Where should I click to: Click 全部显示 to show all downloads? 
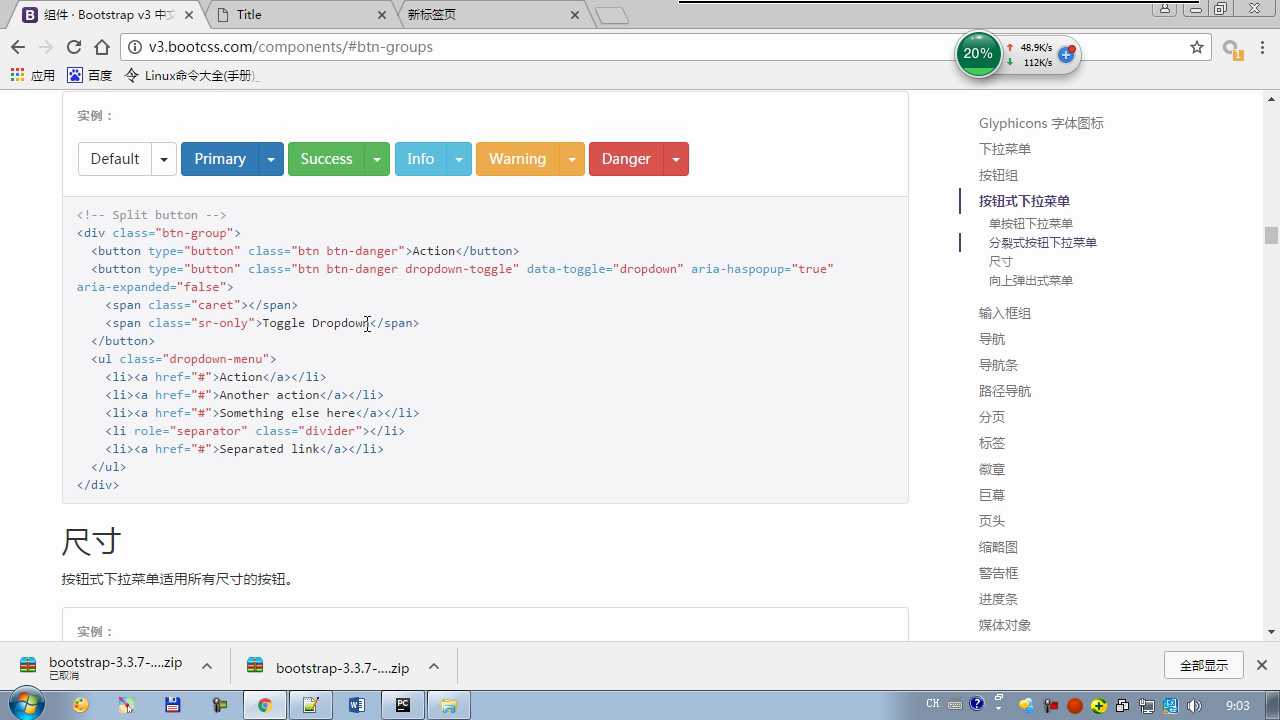[x=1203, y=665]
